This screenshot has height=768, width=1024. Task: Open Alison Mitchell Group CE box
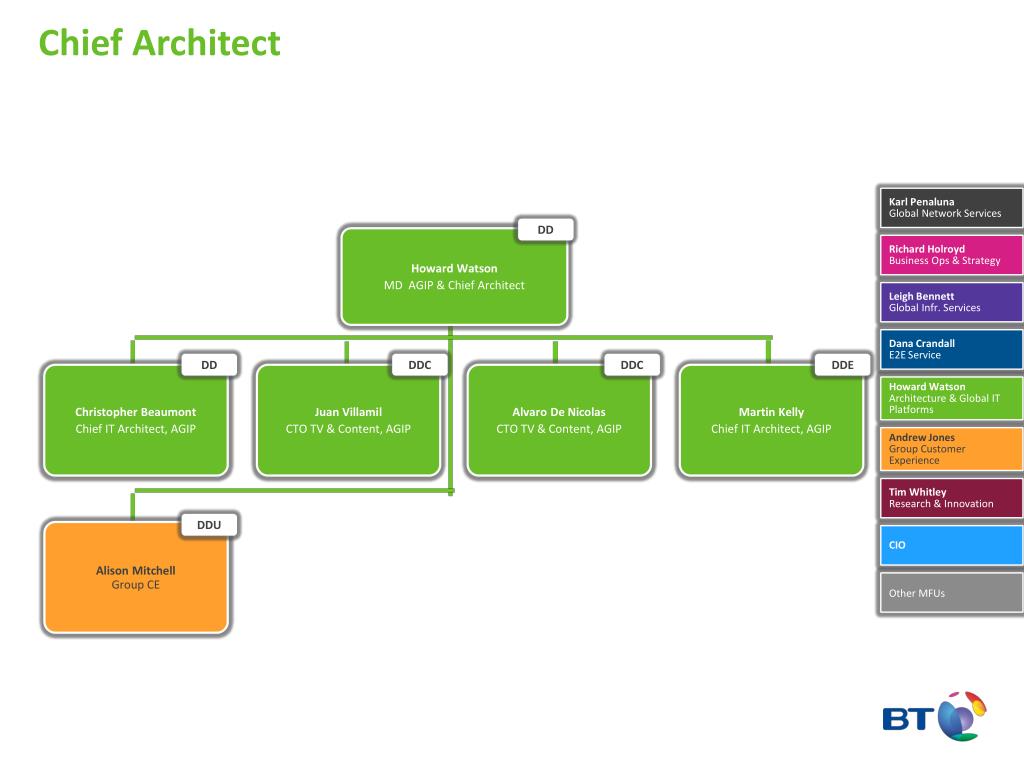click(136, 577)
